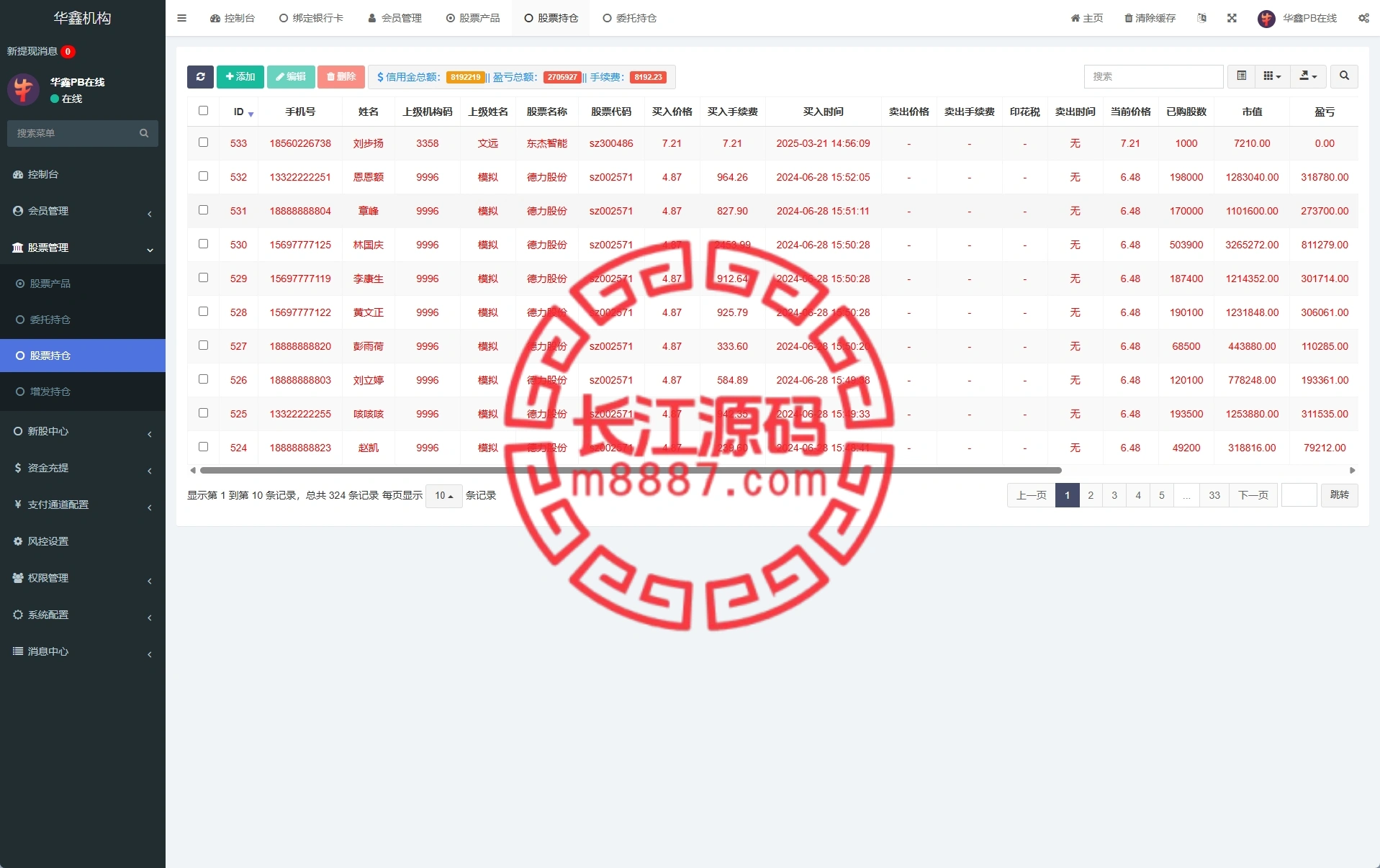Toggle the sidebar hamburger menu icon
This screenshot has width=1380, height=868.
coord(181,18)
